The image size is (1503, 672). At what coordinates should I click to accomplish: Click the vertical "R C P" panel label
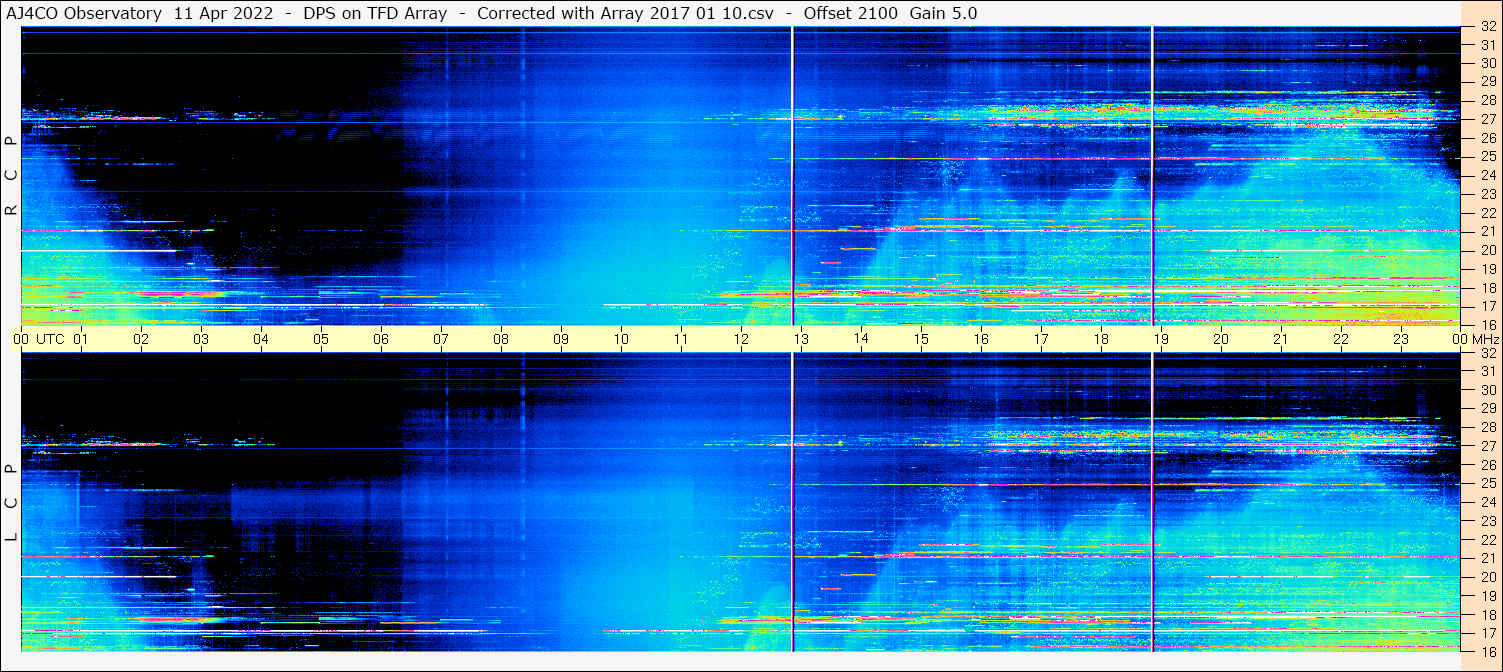click(11, 176)
